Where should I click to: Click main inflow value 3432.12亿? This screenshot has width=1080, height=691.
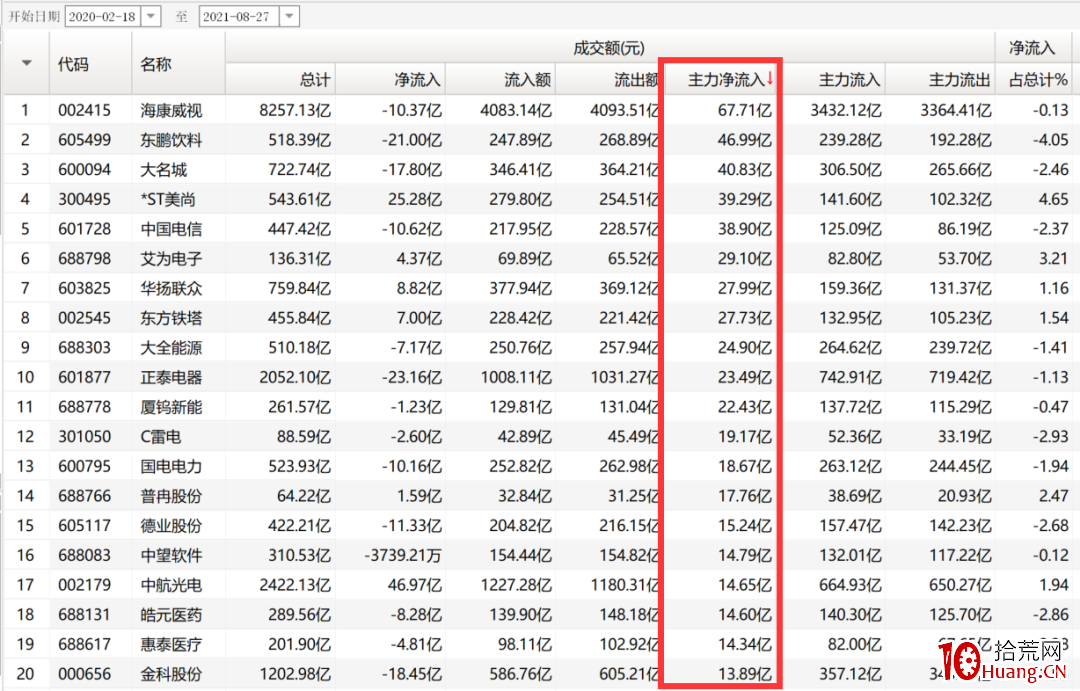tap(846, 110)
